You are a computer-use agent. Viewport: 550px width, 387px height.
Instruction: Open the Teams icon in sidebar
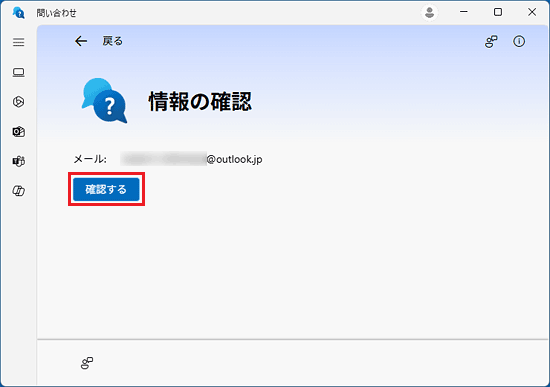pos(19,161)
